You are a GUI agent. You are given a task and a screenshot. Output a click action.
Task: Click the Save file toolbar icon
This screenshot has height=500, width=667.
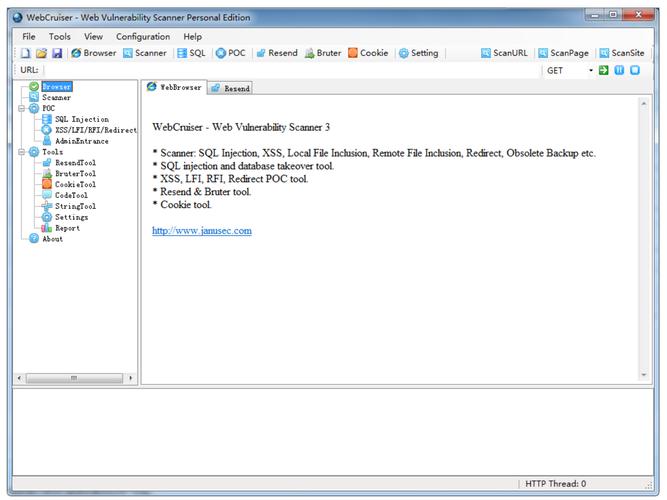(x=57, y=53)
